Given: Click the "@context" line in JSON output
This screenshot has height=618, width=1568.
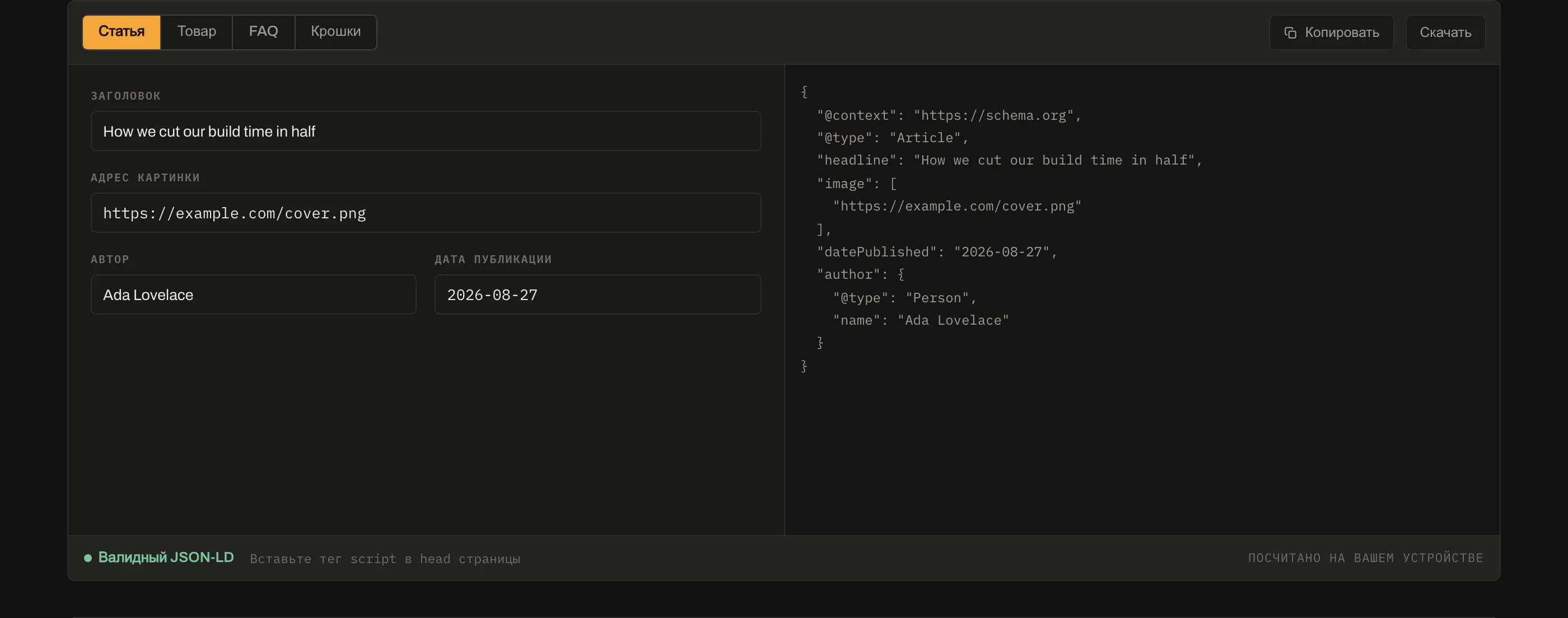Looking at the screenshot, I should [949, 115].
